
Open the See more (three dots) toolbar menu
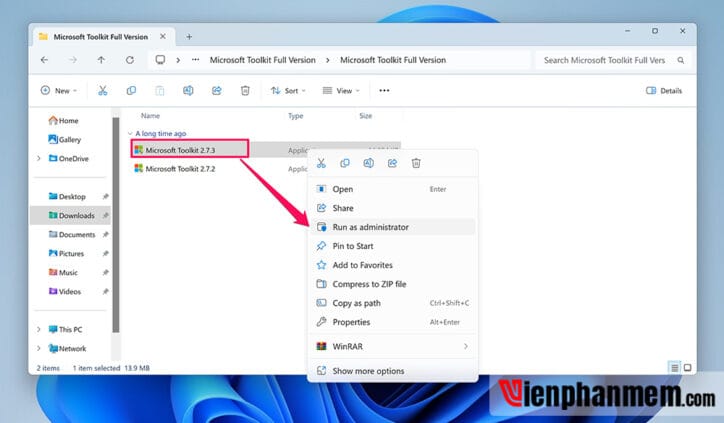(384, 91)
